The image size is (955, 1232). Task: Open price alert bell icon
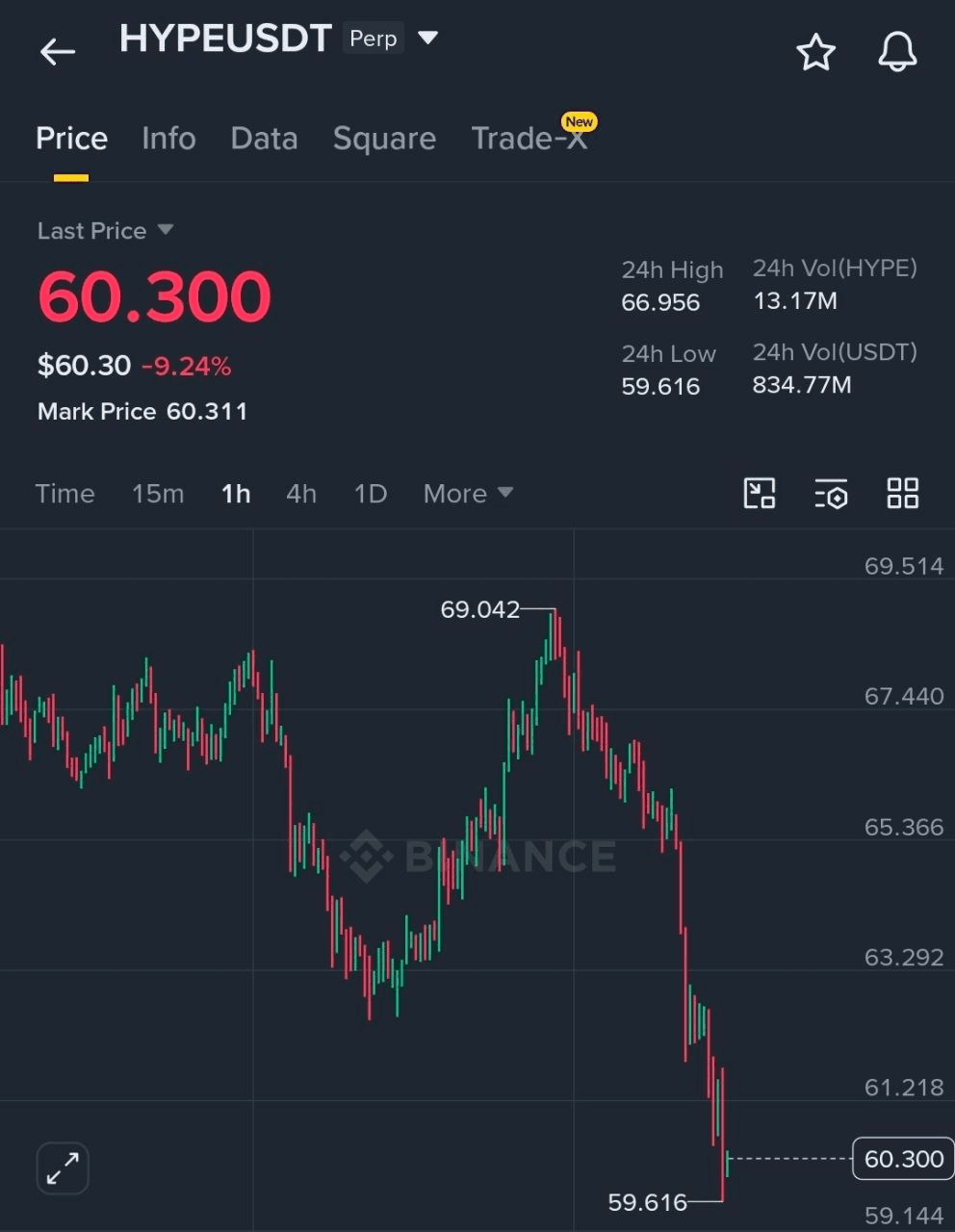pyautogui.click(x=897, y=52)
